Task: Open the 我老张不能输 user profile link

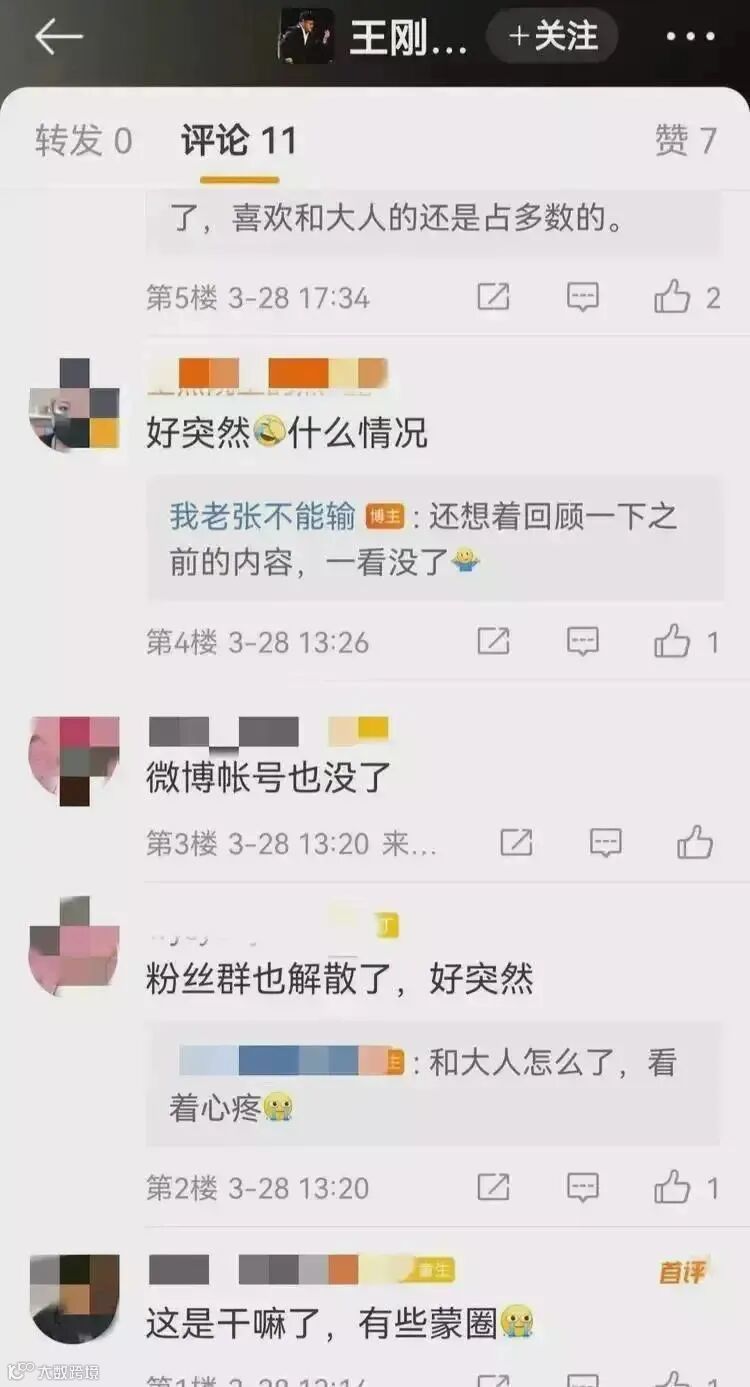Action: (x=262, y=516)
